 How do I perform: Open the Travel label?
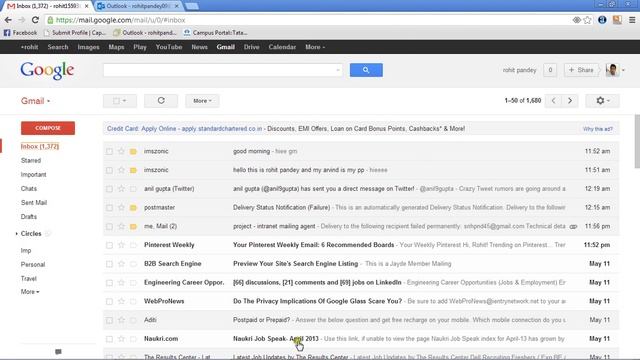pyautogui.click(x=29, y=279)
